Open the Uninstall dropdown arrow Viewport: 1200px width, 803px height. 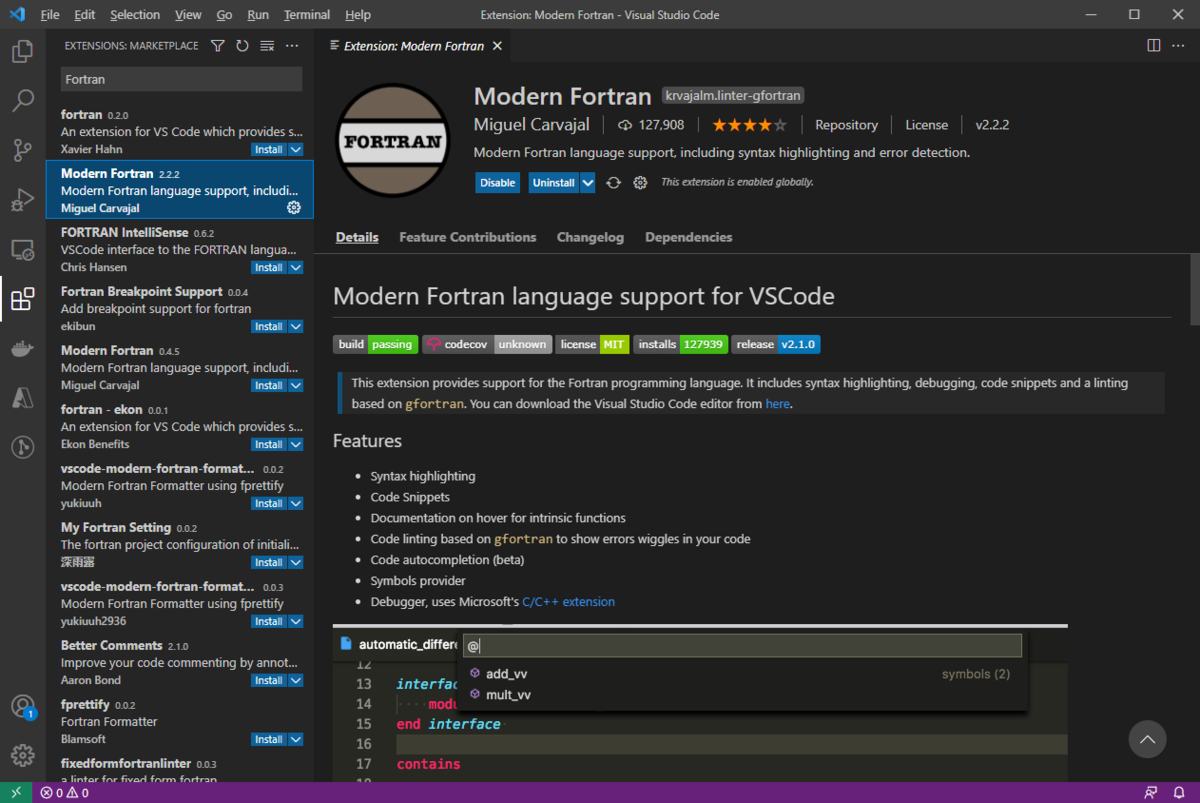point(588,183)
